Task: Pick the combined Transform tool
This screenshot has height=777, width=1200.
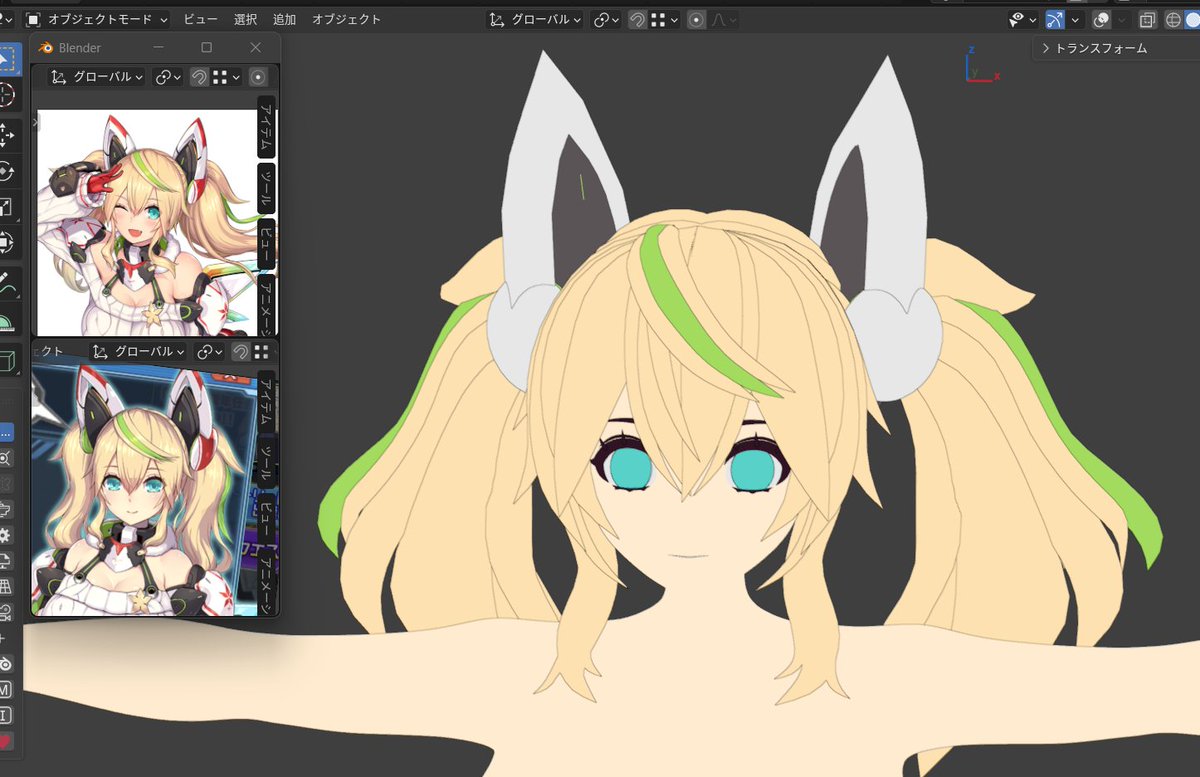Action: [x=8, y=242]
